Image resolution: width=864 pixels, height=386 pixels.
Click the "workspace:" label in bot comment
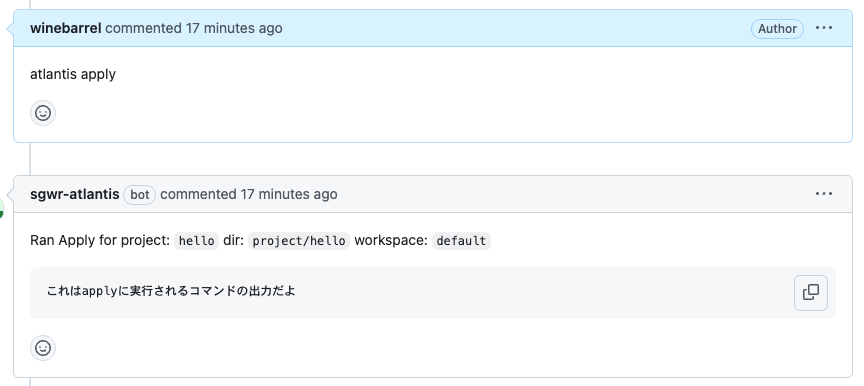pos(391,241)
